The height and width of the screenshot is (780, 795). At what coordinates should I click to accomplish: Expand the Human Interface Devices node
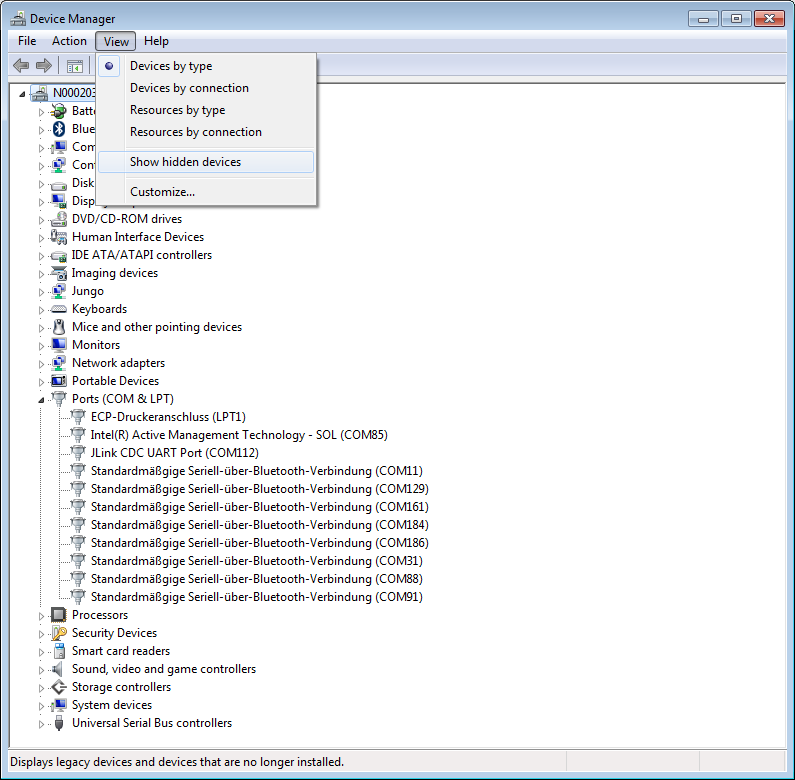[42, 237]
